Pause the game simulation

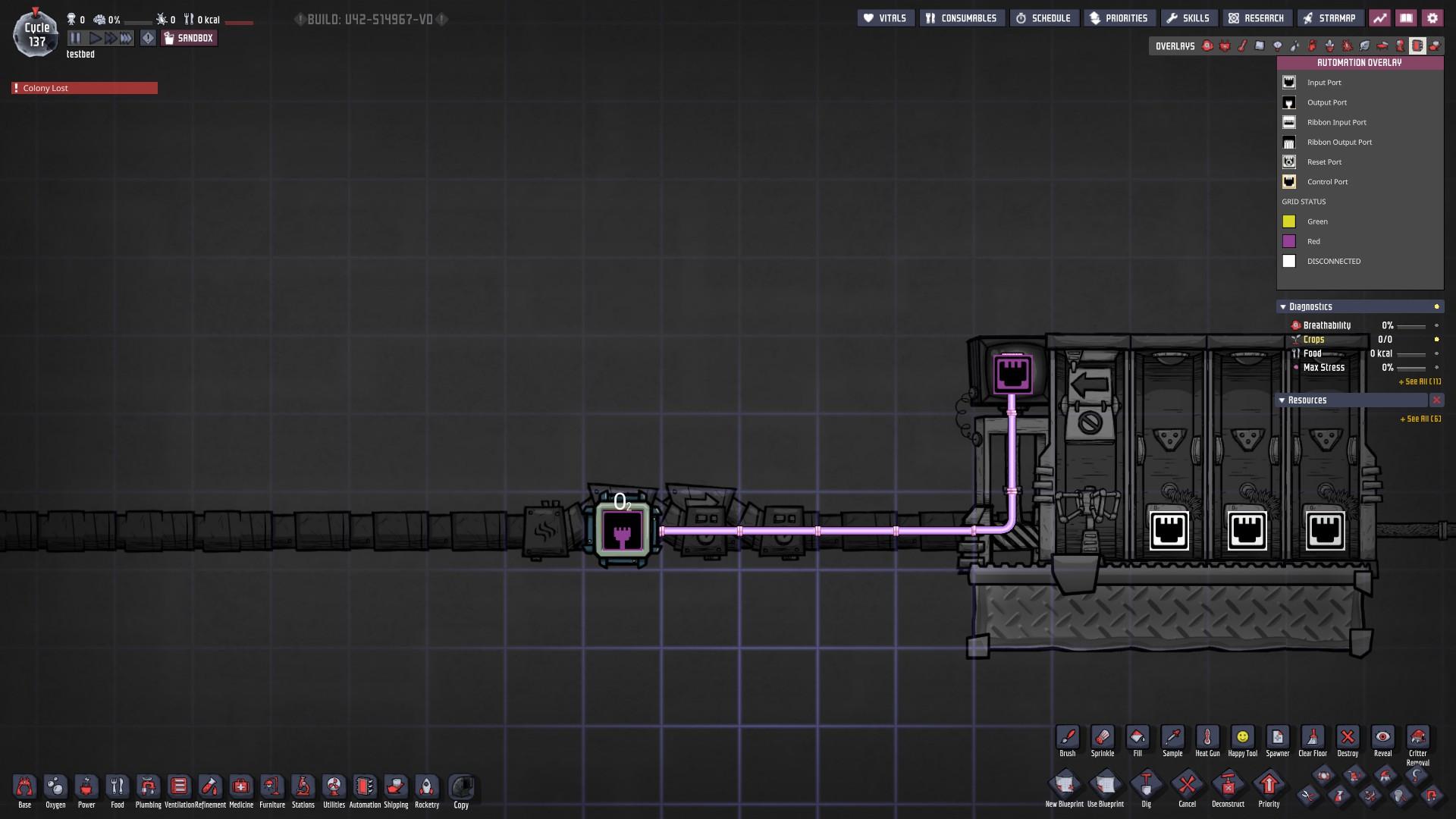coord(75,38)
